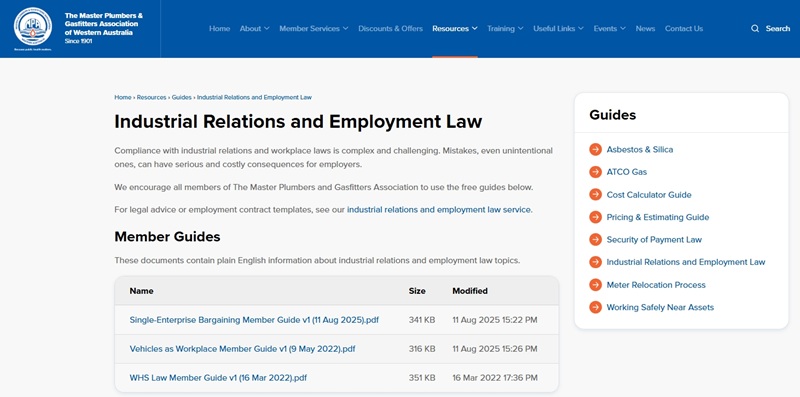
Task: Click the arrow icon beside Working Safely Near Assets
Action: point(595,307)
